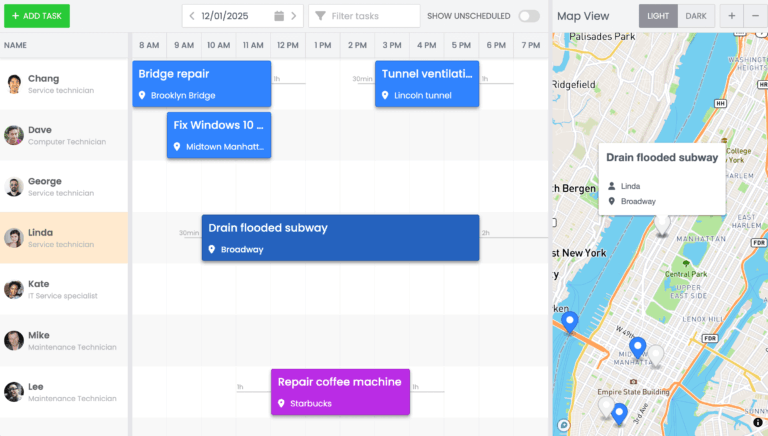
Task: Click Dave's Computer Technician label
Action: pyautogui.click(x=67, y=142)
